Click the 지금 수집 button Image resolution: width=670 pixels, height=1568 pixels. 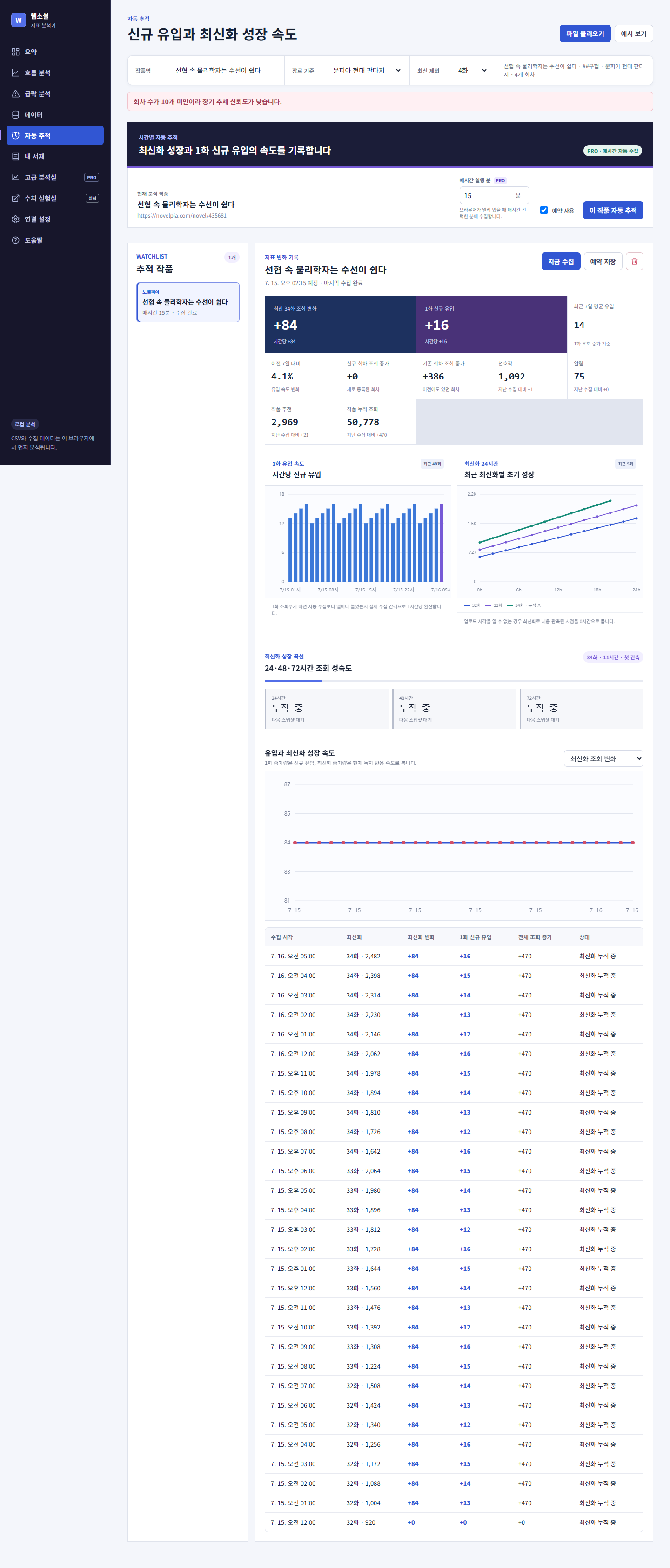pyautogui.click(x=560, y=261)
